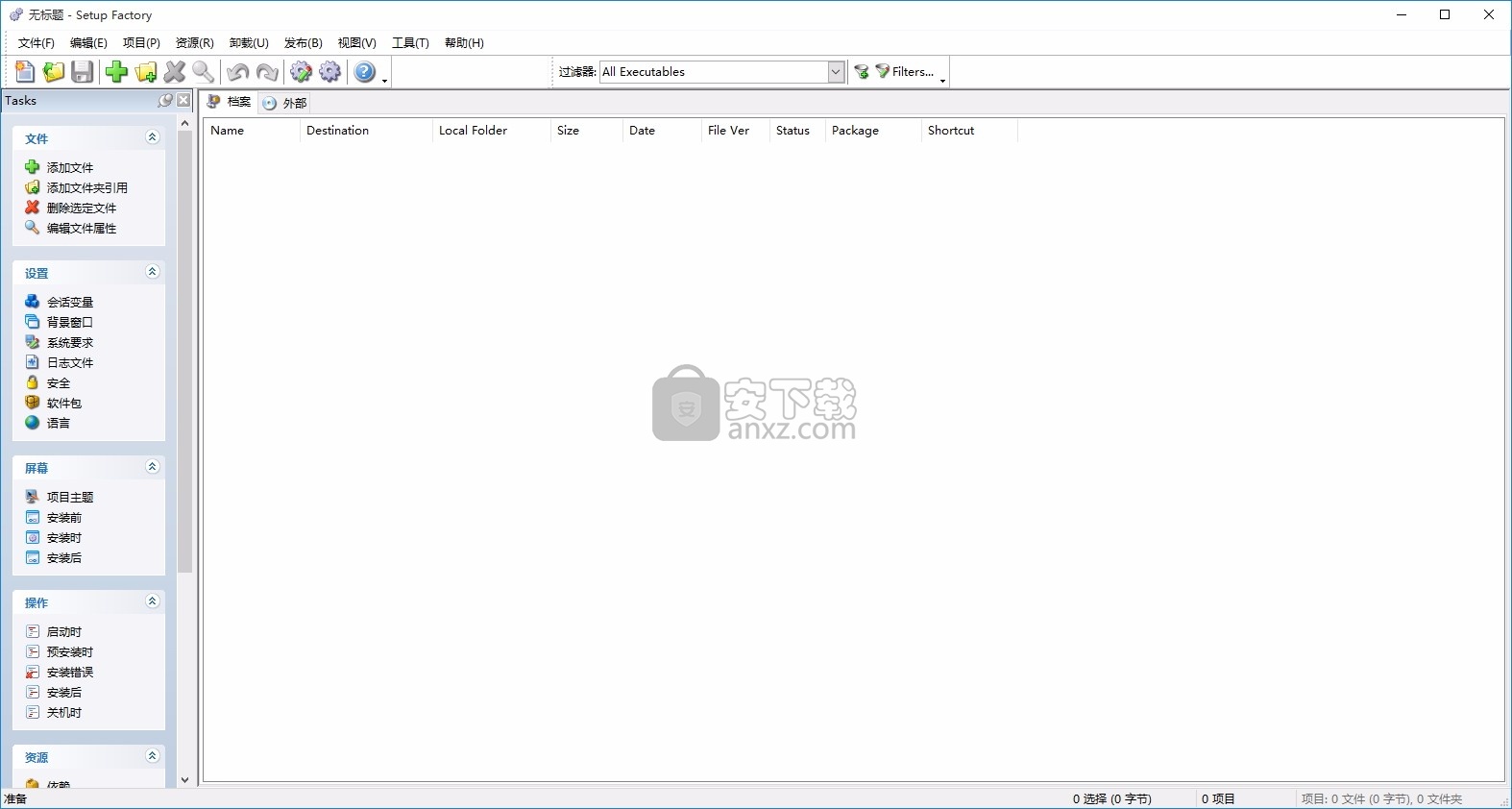The width and height of the screenshot is (1512, 809).
Task: Click the Undo arrow icon
Action: 237,72
